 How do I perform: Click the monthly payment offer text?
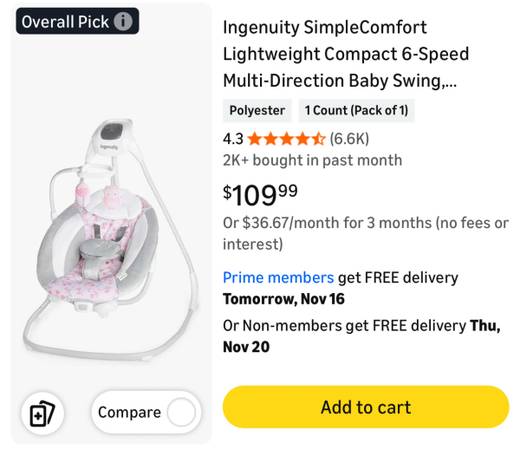366,233
